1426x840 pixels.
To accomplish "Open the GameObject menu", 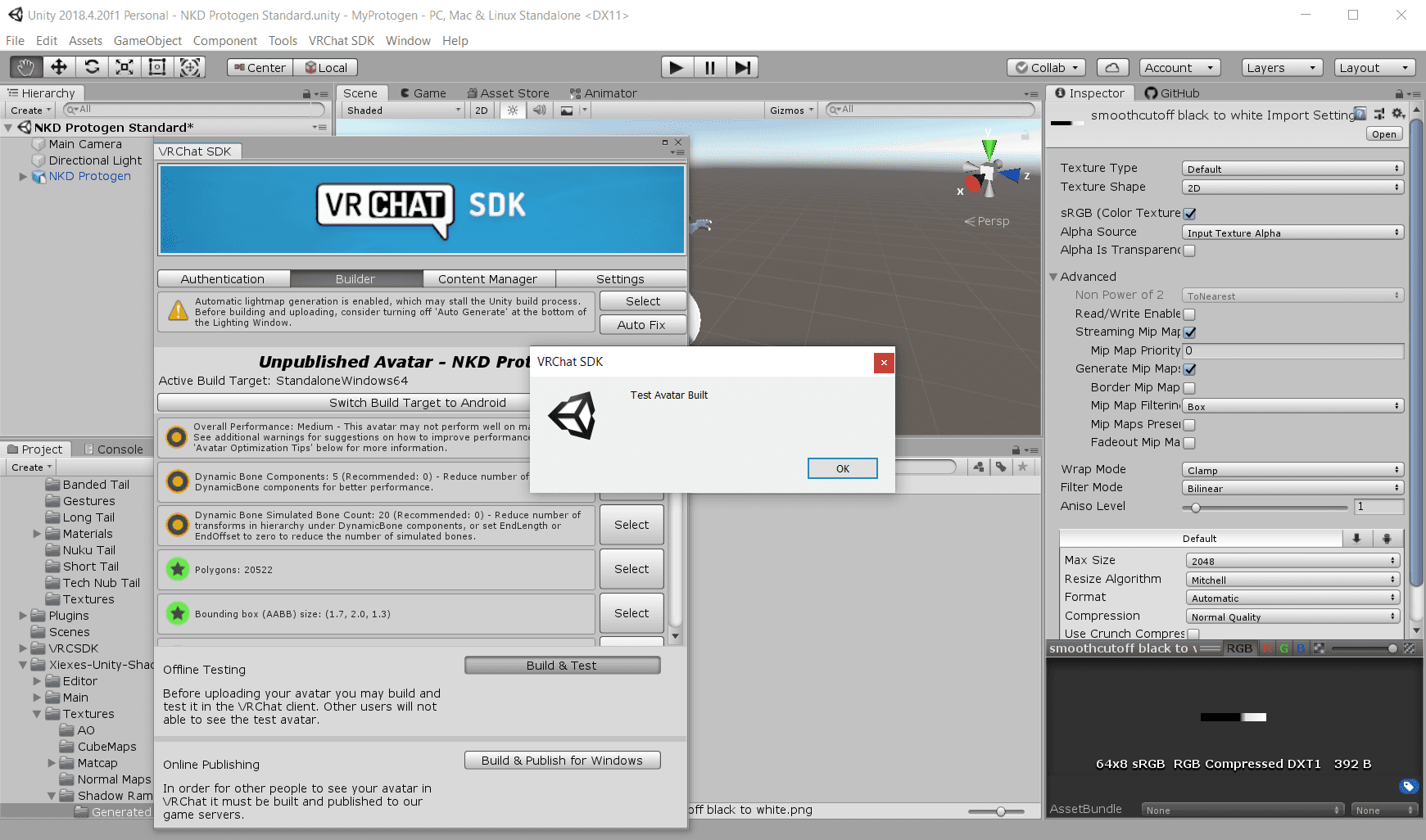I will click(x=147, y=40).
